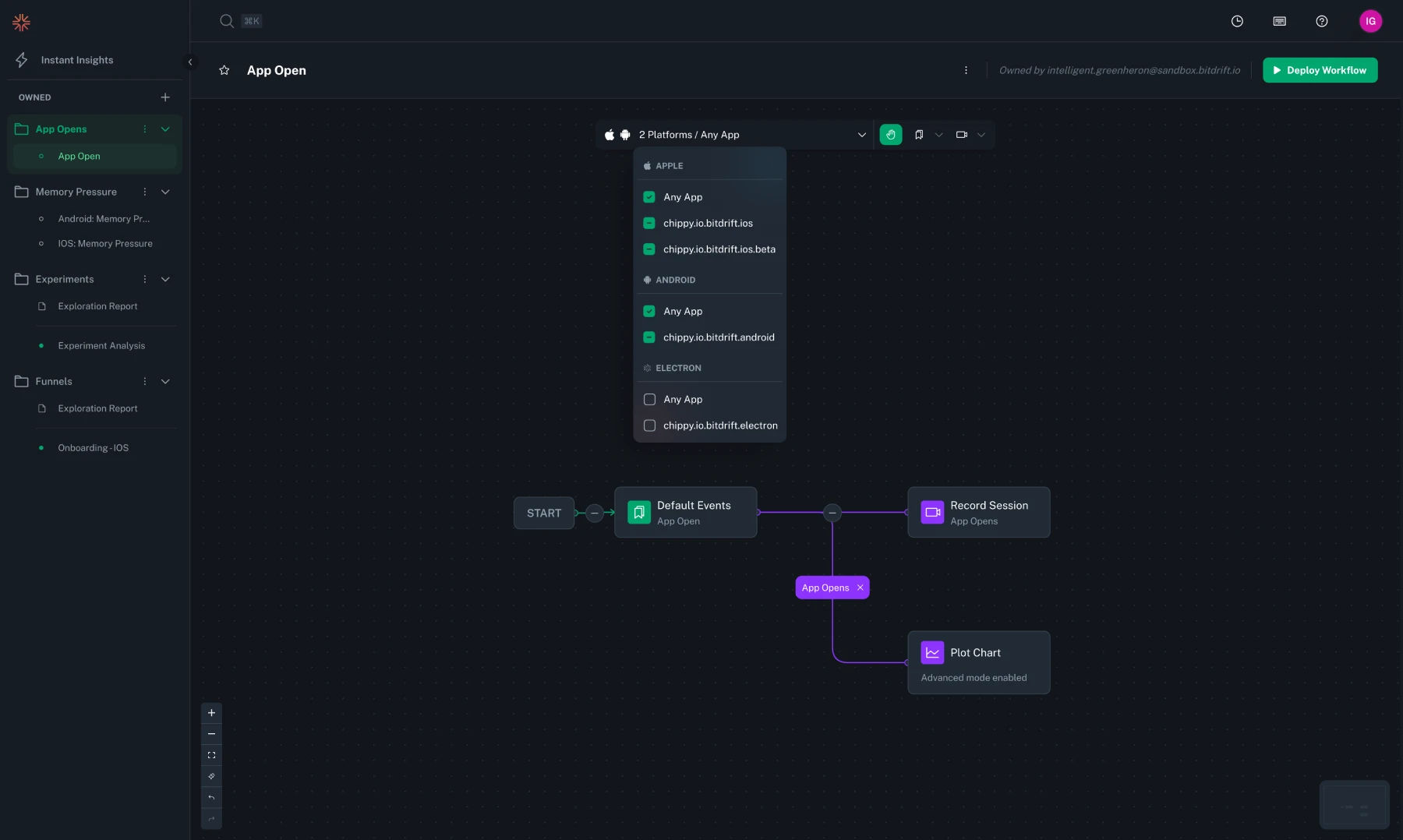
Task: Click the bookmark events icon in toolbar
Action: click(919, 135)
